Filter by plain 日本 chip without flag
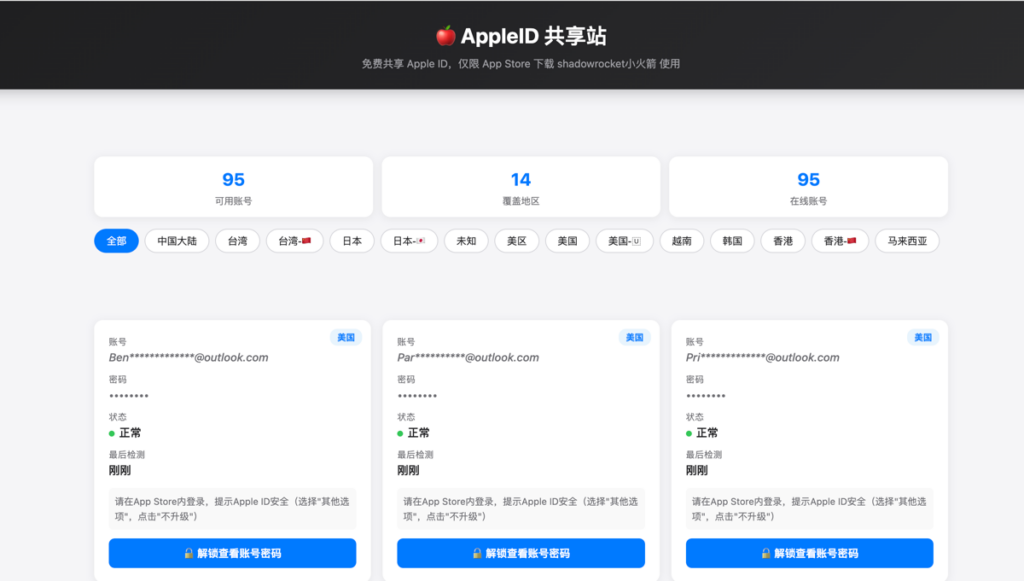Viewport: 1024px width, 581px height. tap(352, 241)
